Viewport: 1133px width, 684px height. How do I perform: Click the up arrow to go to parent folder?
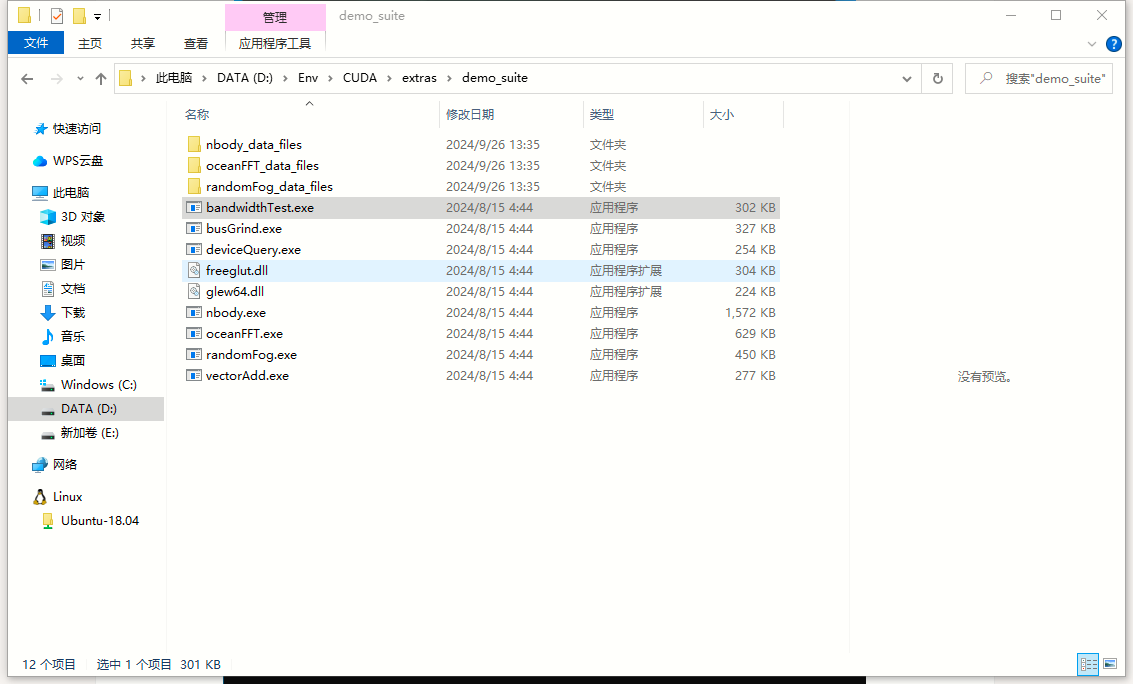pyautogui.click(x=100, y=78)
